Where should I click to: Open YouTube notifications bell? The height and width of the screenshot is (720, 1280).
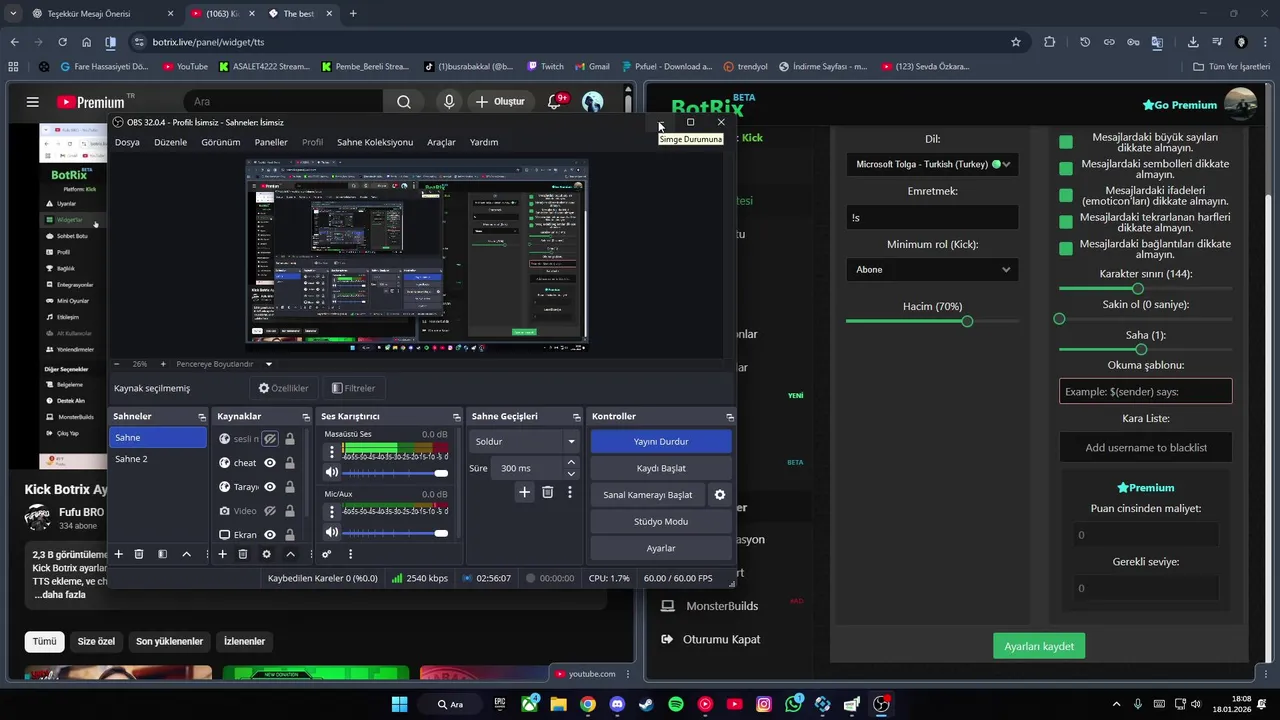[555, 102]
